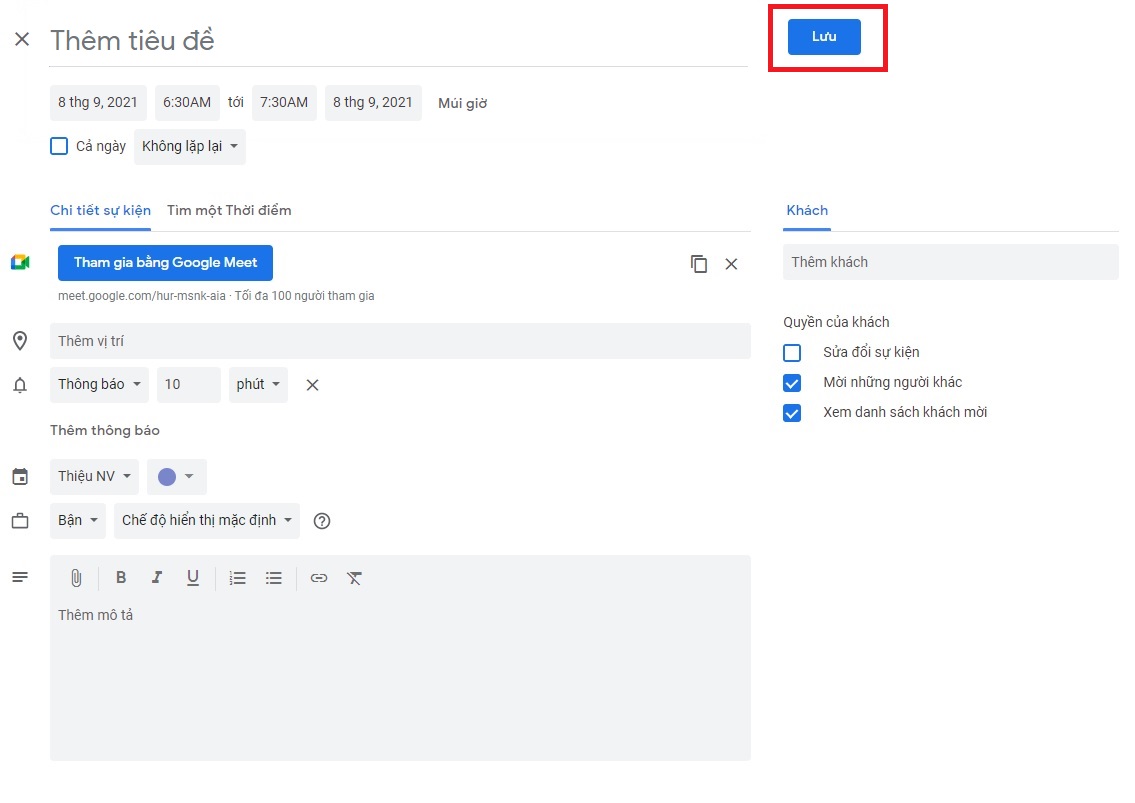Click the Quyền của khách label
Viewport: 1135px width, 803px height.
(x=836, y=322)
